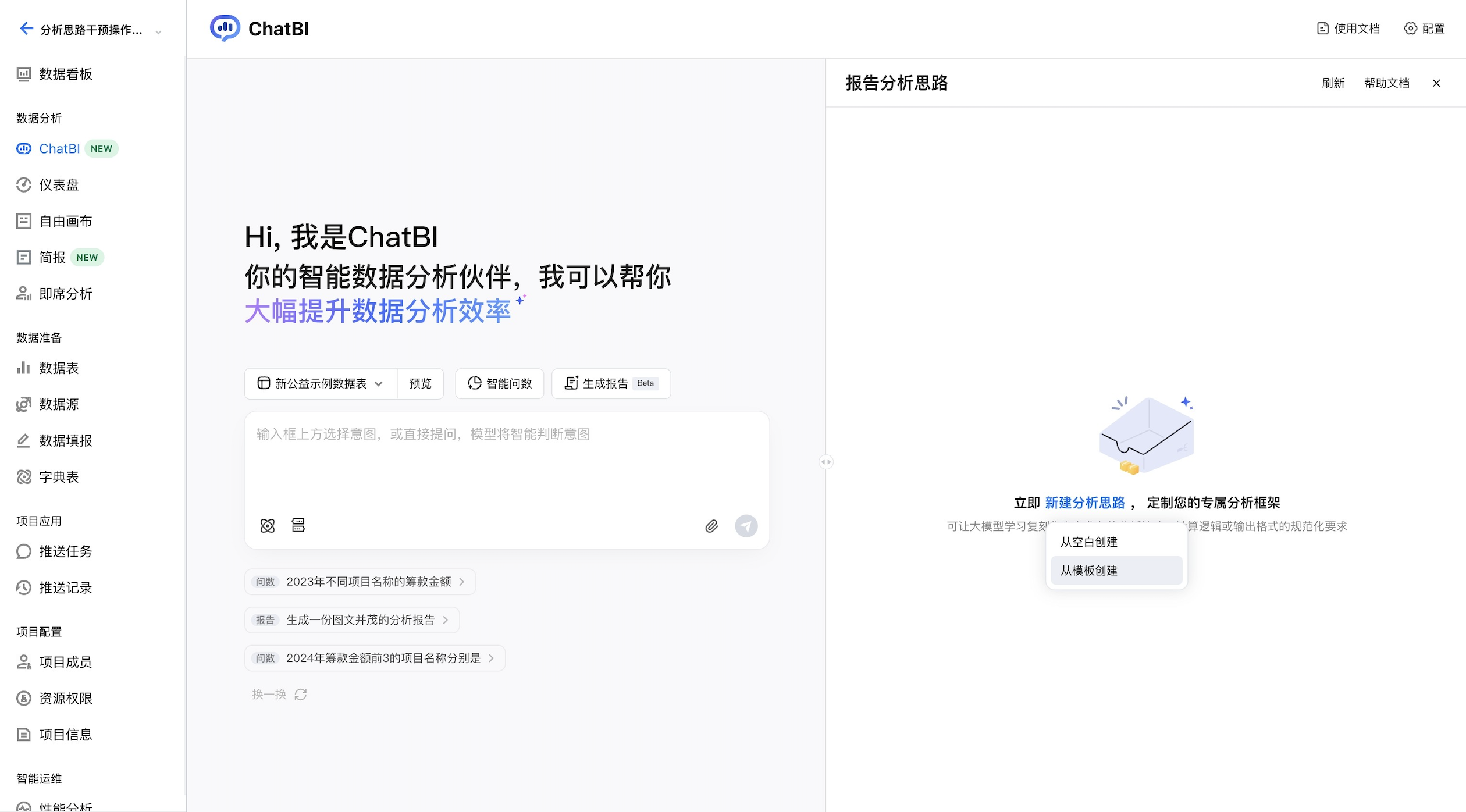Click the 生成报告 Beta button
Screen dimensions: 1466x812
point(611,383)
